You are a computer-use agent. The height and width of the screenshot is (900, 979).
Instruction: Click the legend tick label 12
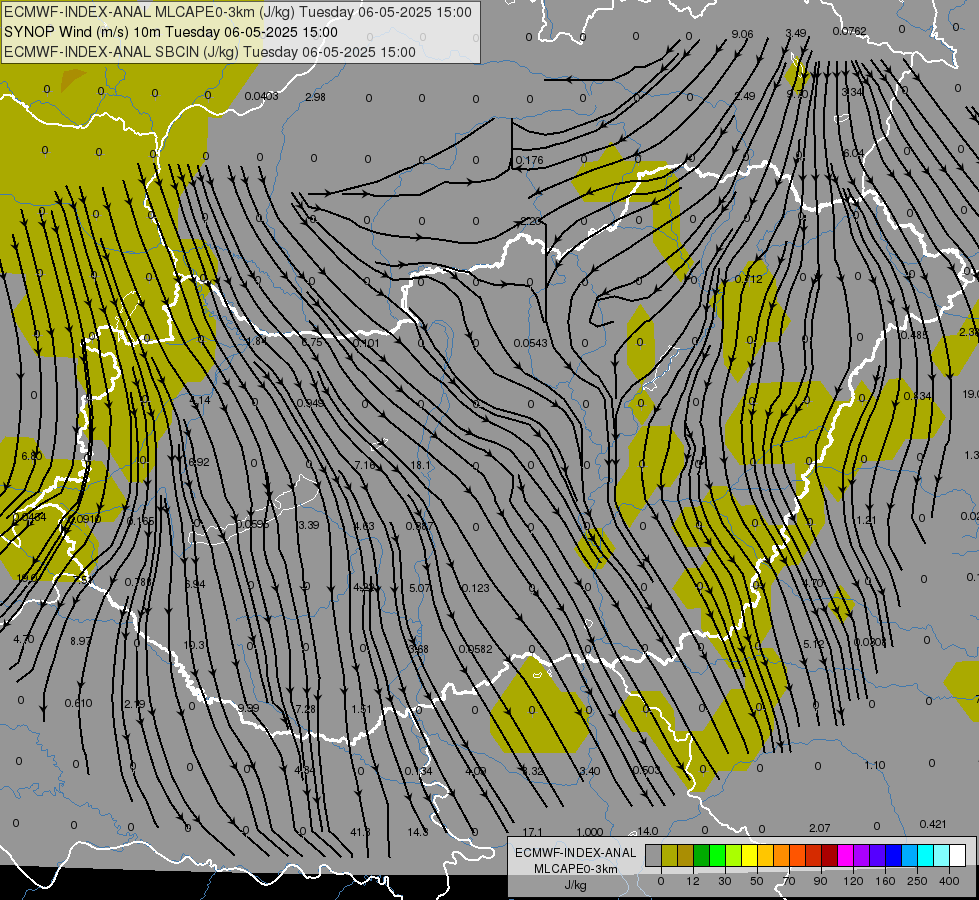[x=693, y=881]
